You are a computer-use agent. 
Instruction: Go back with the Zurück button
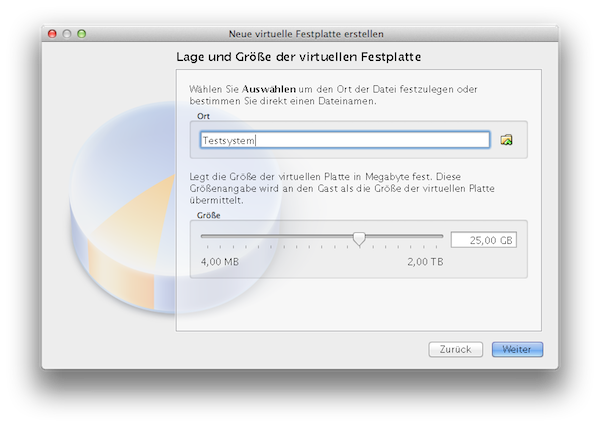[x=455, y=349]
